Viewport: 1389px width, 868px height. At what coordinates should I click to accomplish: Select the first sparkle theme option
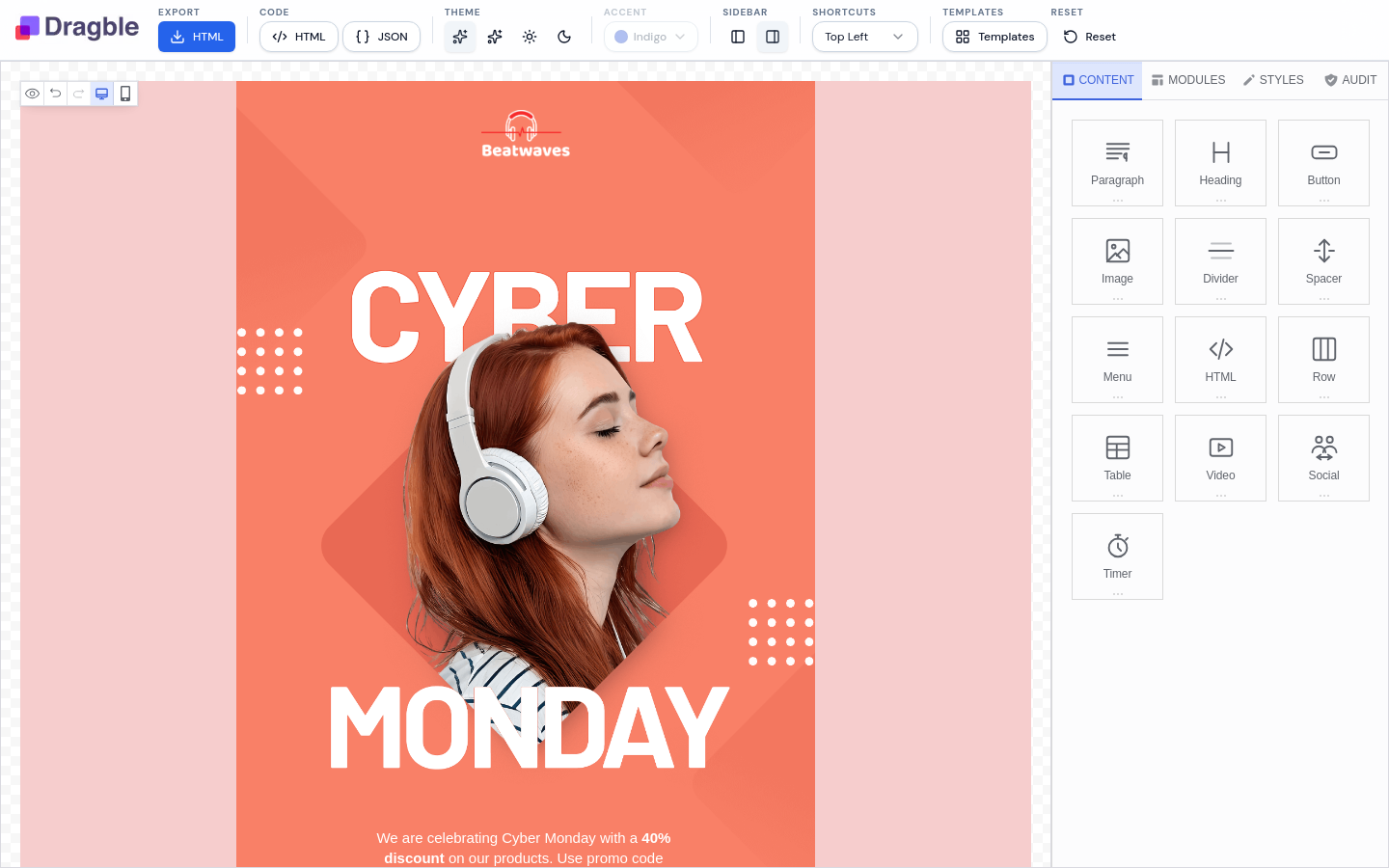tap(460, 37)
